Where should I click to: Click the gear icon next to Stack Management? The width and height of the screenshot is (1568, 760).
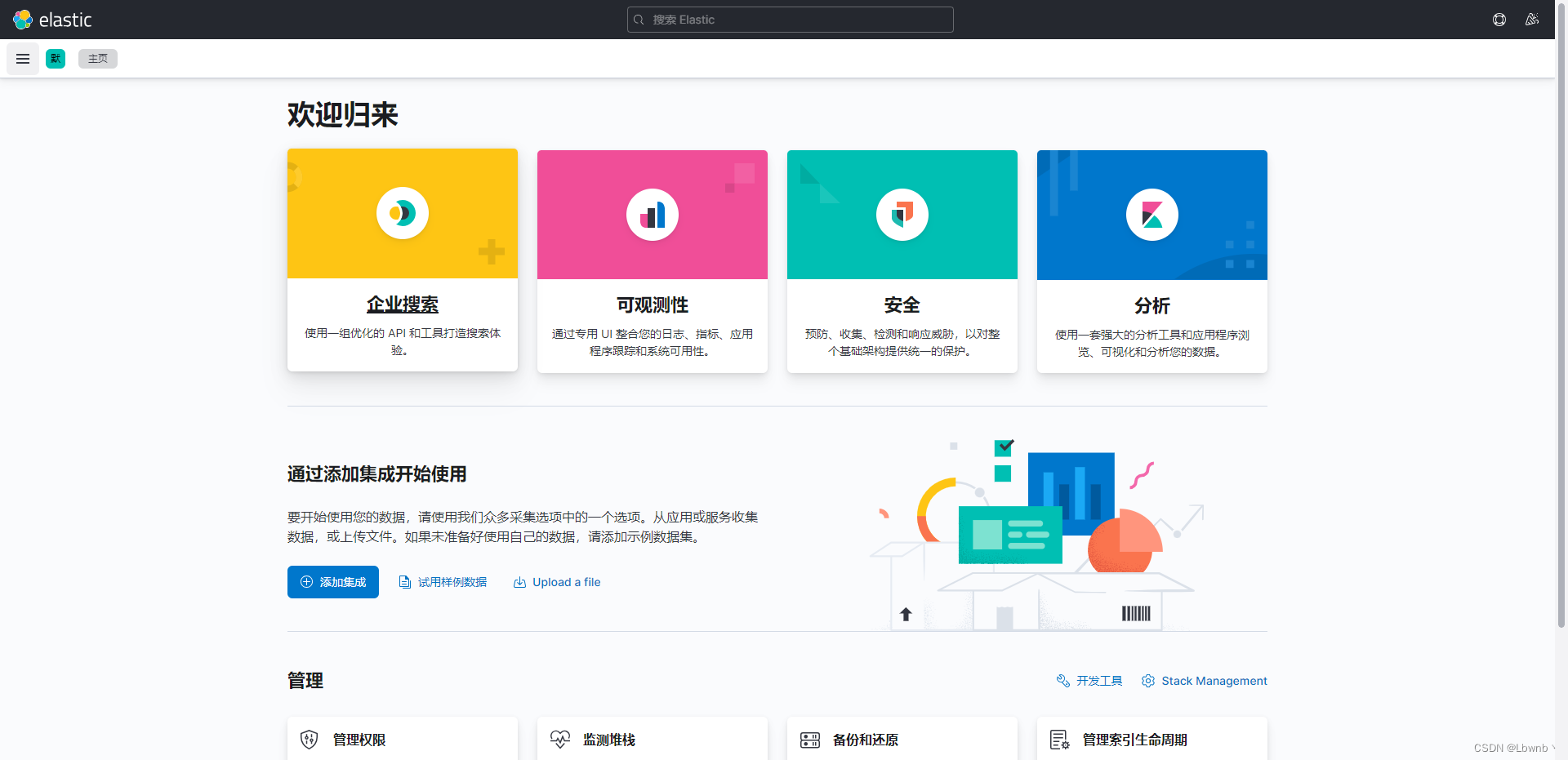[1148, 680]
